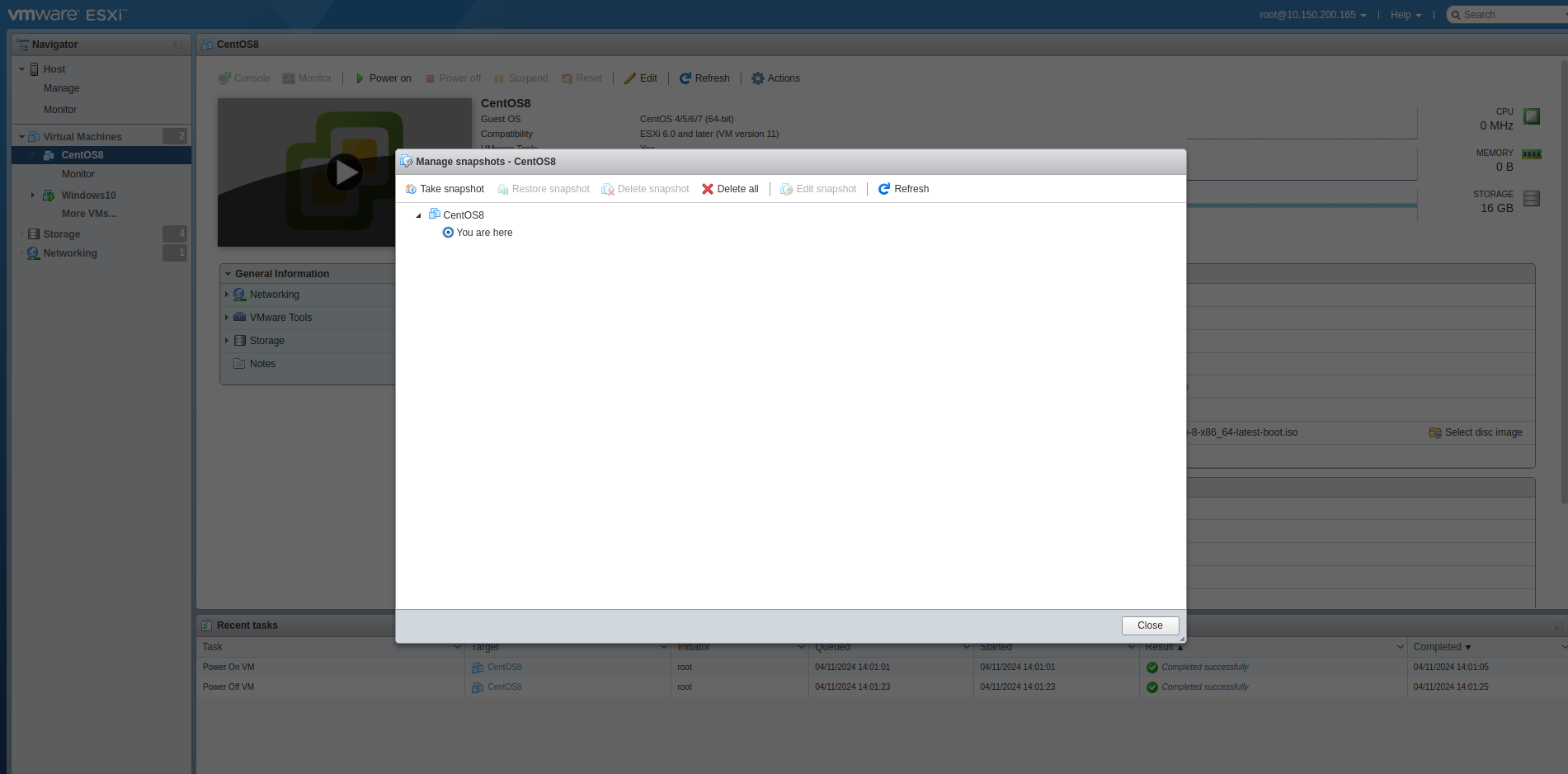Open Monitor under Host

(60, 110)
